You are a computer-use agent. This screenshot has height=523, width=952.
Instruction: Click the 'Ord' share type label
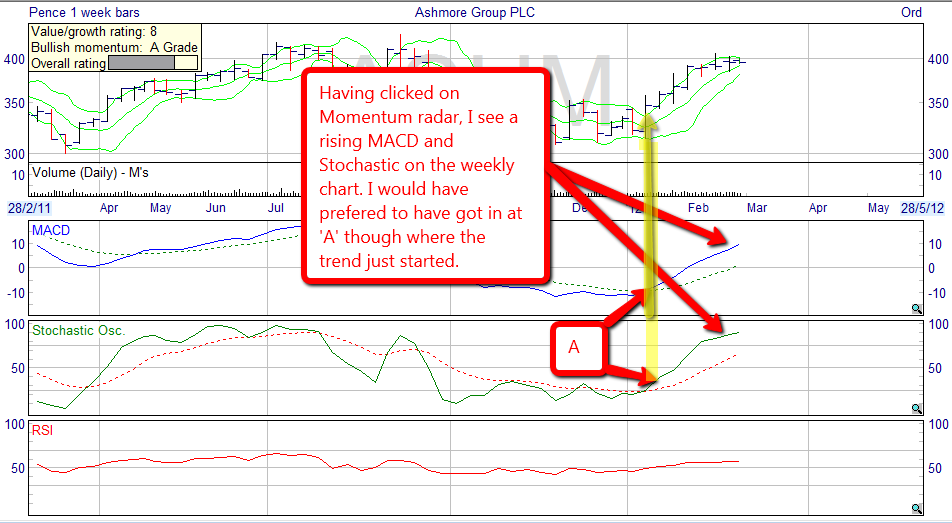911,12
